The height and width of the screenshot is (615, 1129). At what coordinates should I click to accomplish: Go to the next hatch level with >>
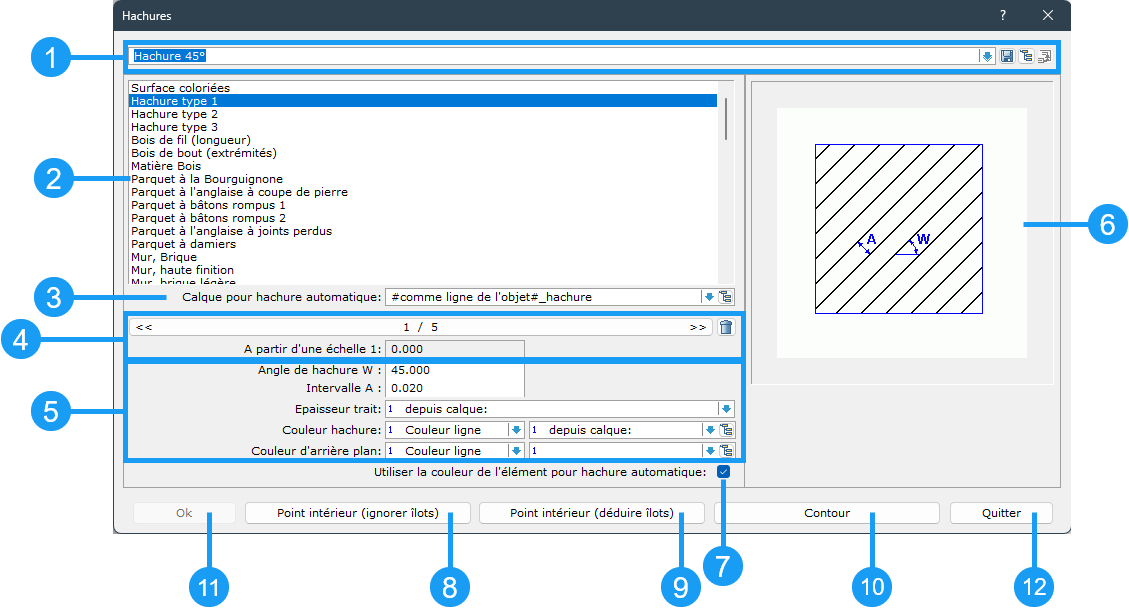point(697,327)
